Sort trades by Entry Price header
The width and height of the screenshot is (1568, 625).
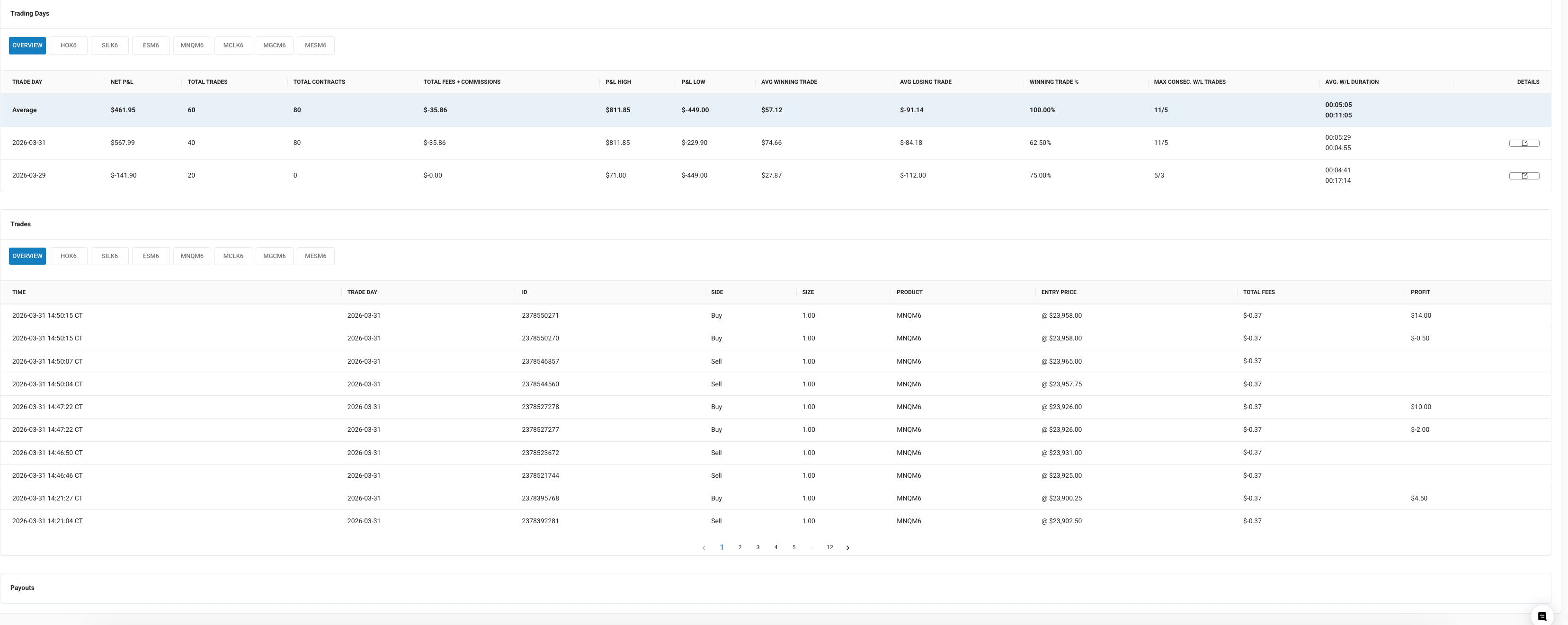coord(1059,292)
